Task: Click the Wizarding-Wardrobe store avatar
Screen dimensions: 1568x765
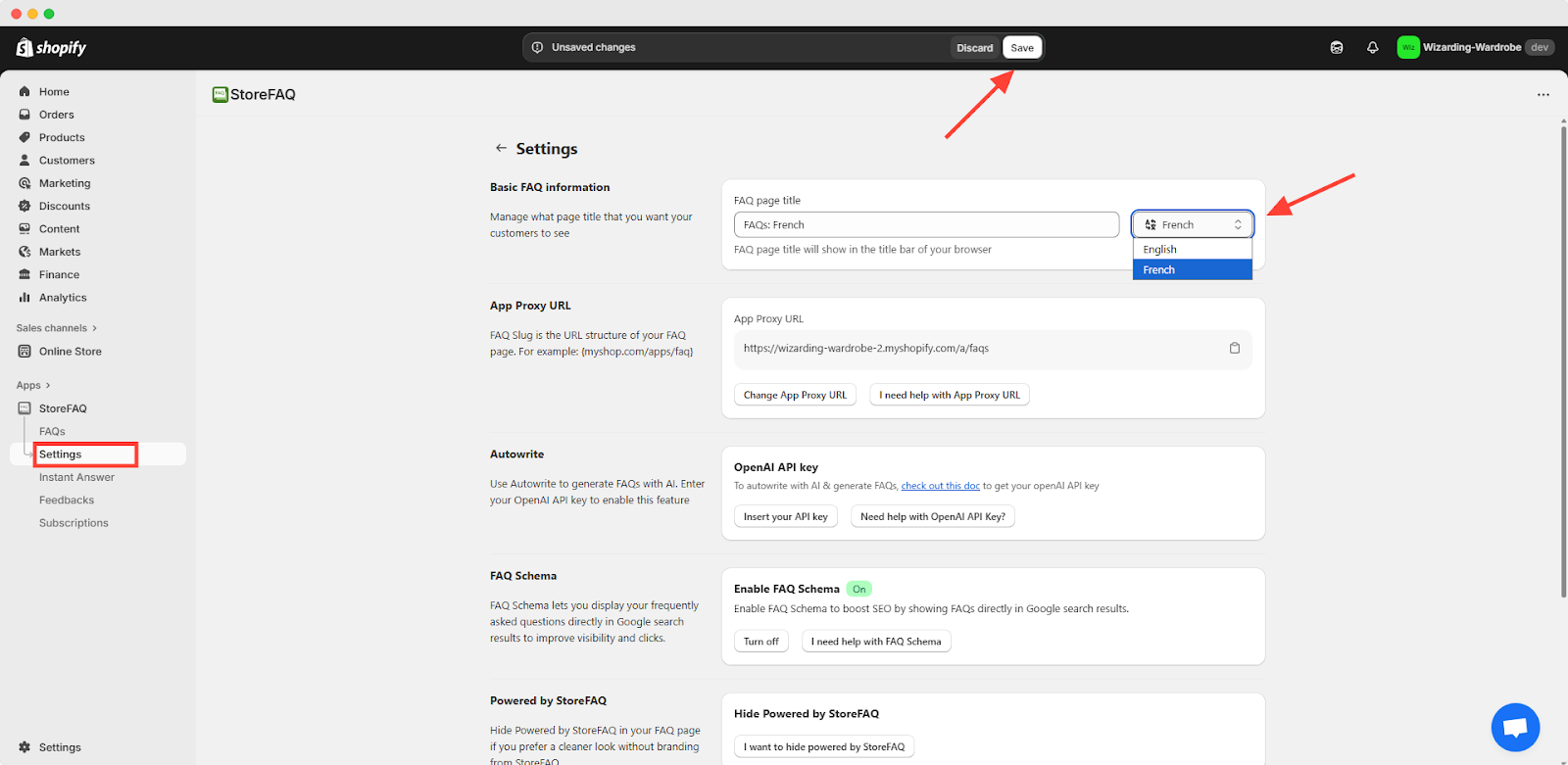Action: coord(1408,47)
